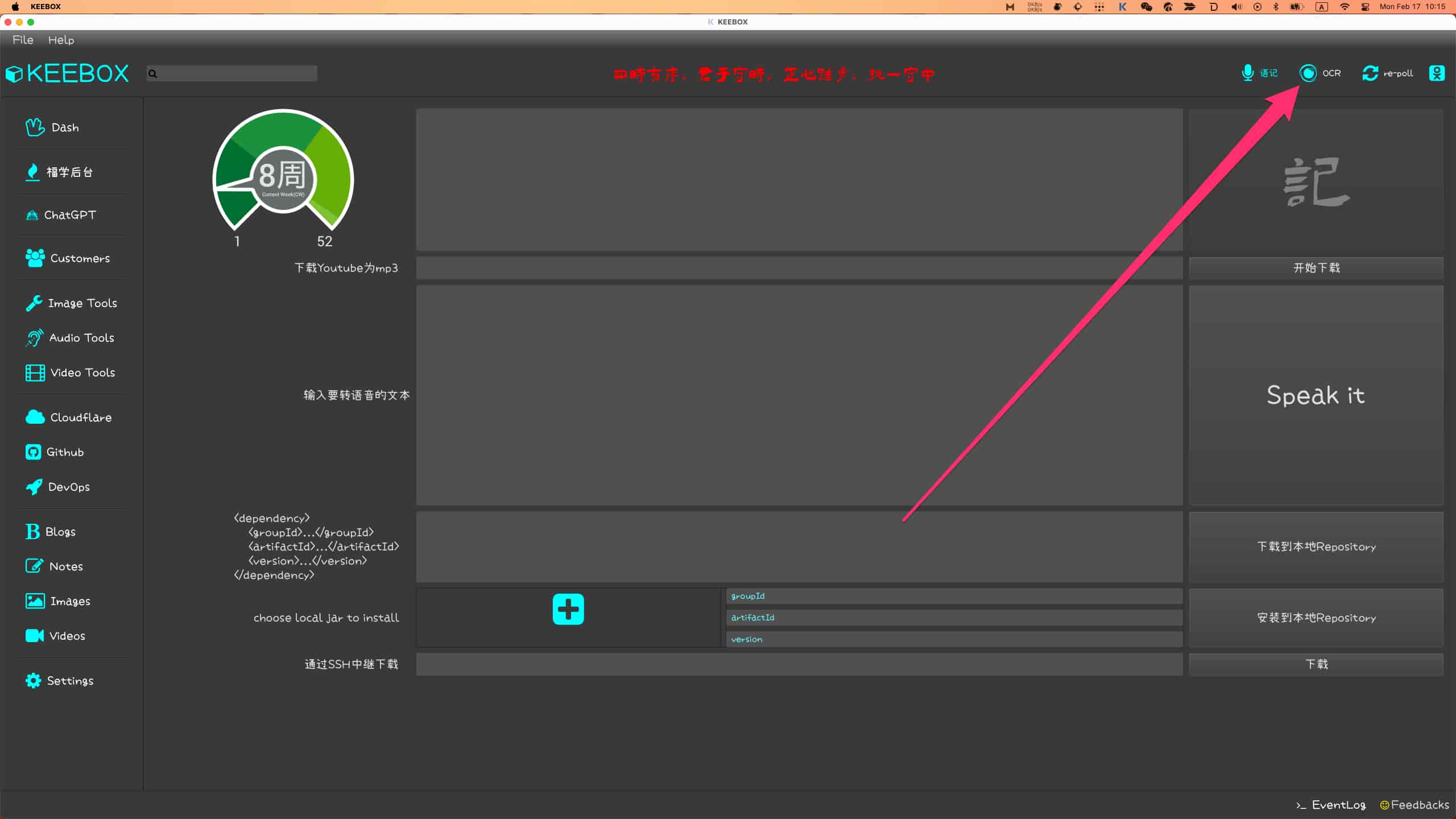Click the 下载 SSH relay button
Screen dimensions: 1456x819
coord(1316,664)
